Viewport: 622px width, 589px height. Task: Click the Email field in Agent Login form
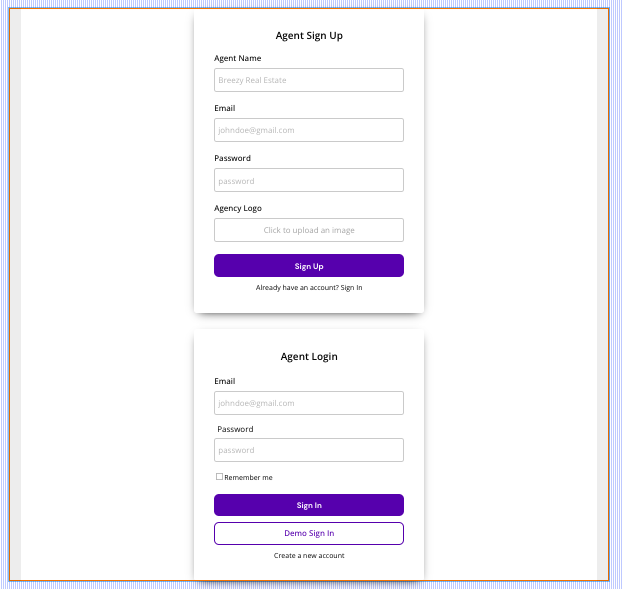(x=308, y=403)
